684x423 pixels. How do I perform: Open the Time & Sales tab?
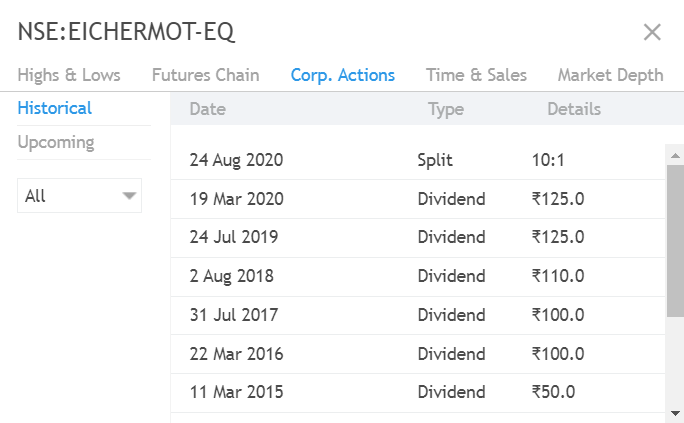(x=476, y=75)
